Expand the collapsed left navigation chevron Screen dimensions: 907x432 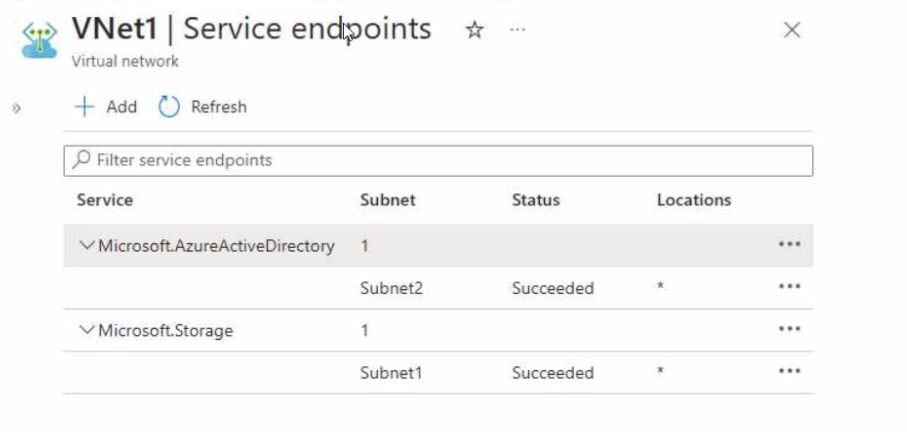click(x=16, y=108)
